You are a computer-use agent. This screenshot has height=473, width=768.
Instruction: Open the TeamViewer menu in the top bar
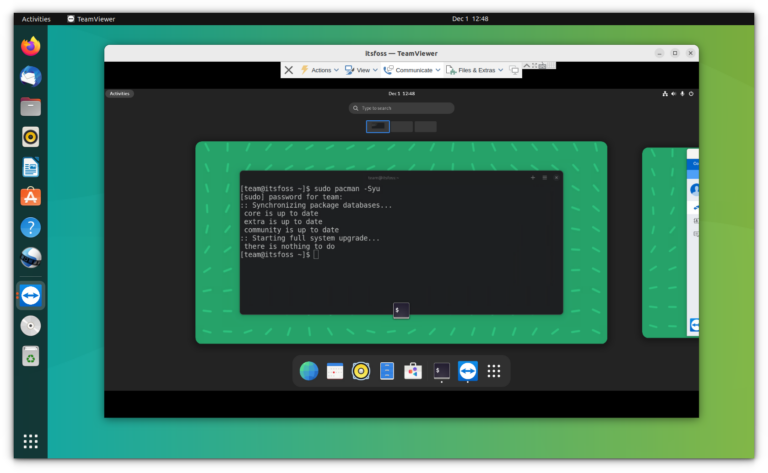click(x=92, y=18)
